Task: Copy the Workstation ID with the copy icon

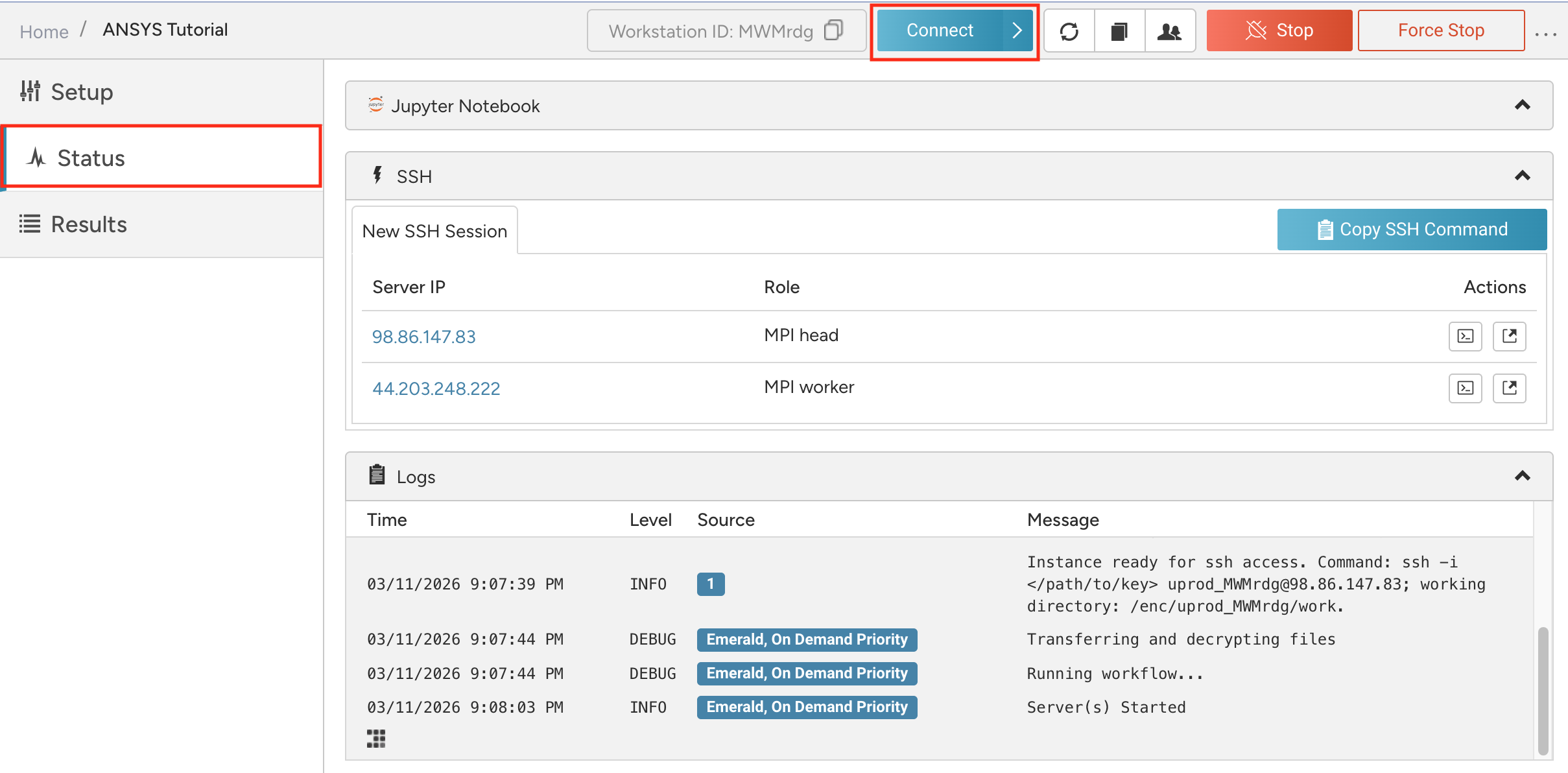Action: coord(833,30)
